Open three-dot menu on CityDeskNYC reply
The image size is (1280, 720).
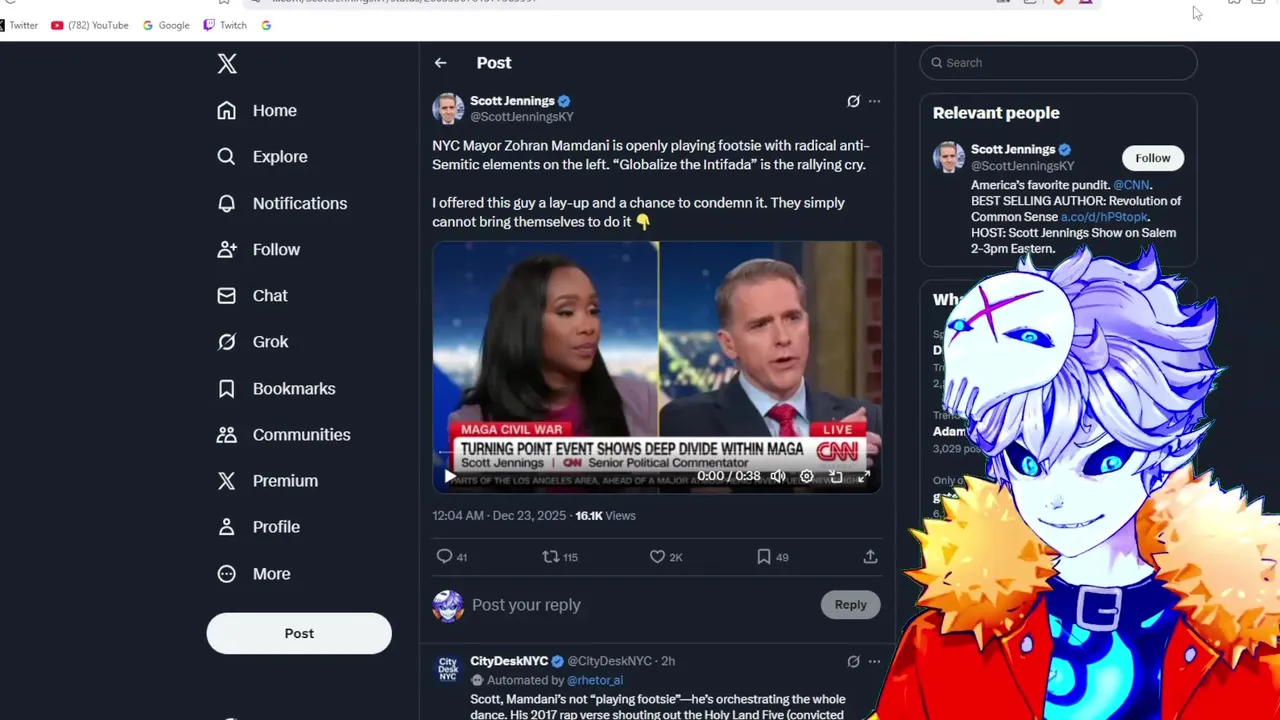click(874, 661)
